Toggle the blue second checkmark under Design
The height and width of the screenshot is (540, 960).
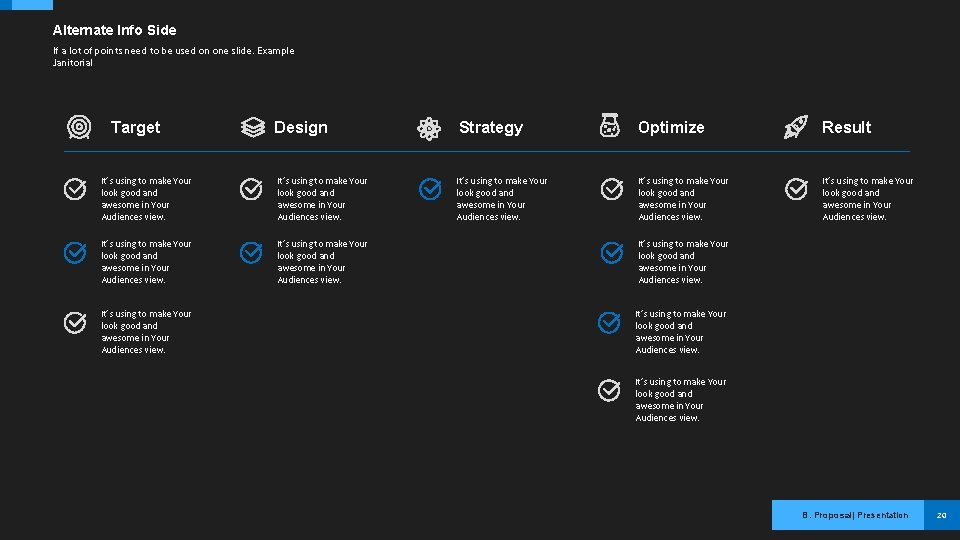coord(251,253)
